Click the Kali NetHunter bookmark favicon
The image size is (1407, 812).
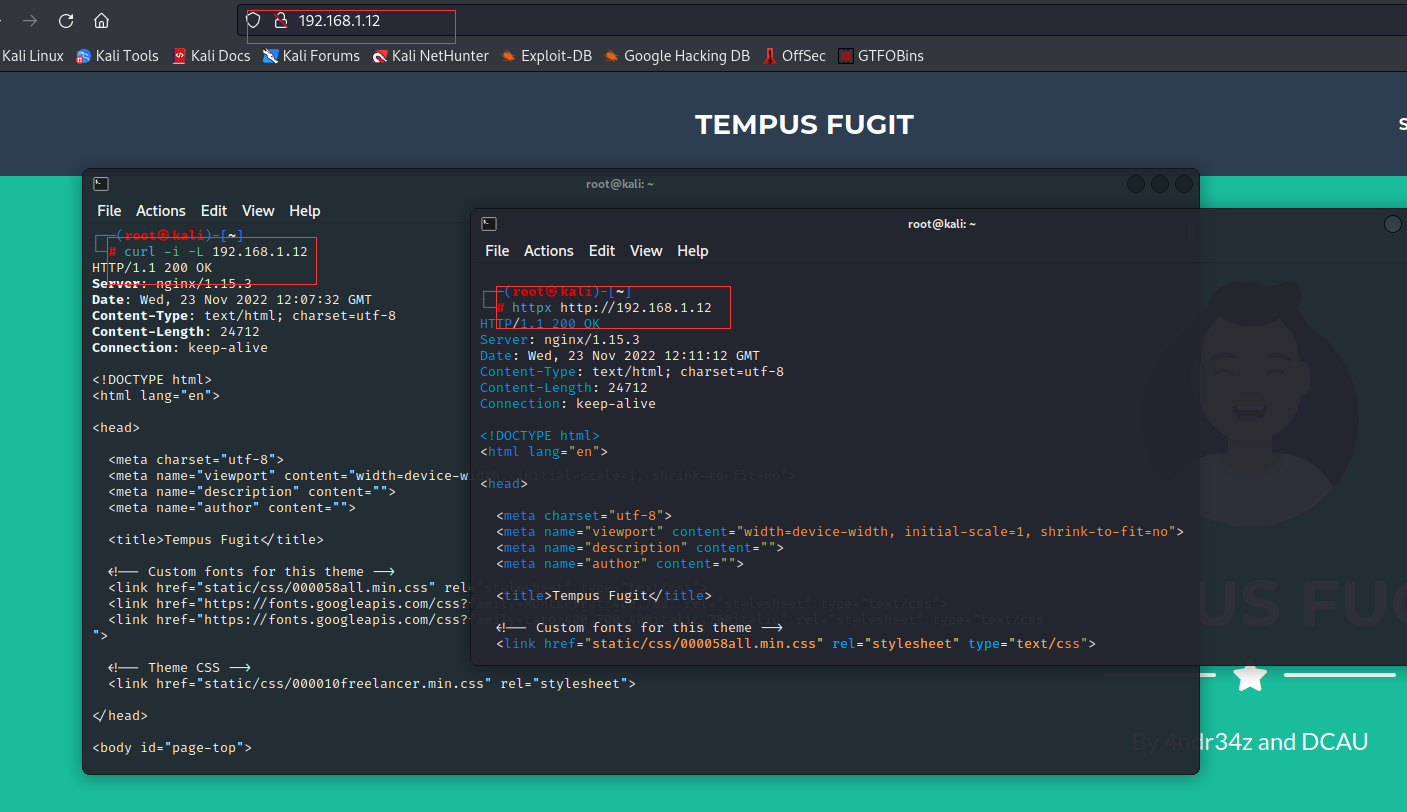[x=380, y=56]
